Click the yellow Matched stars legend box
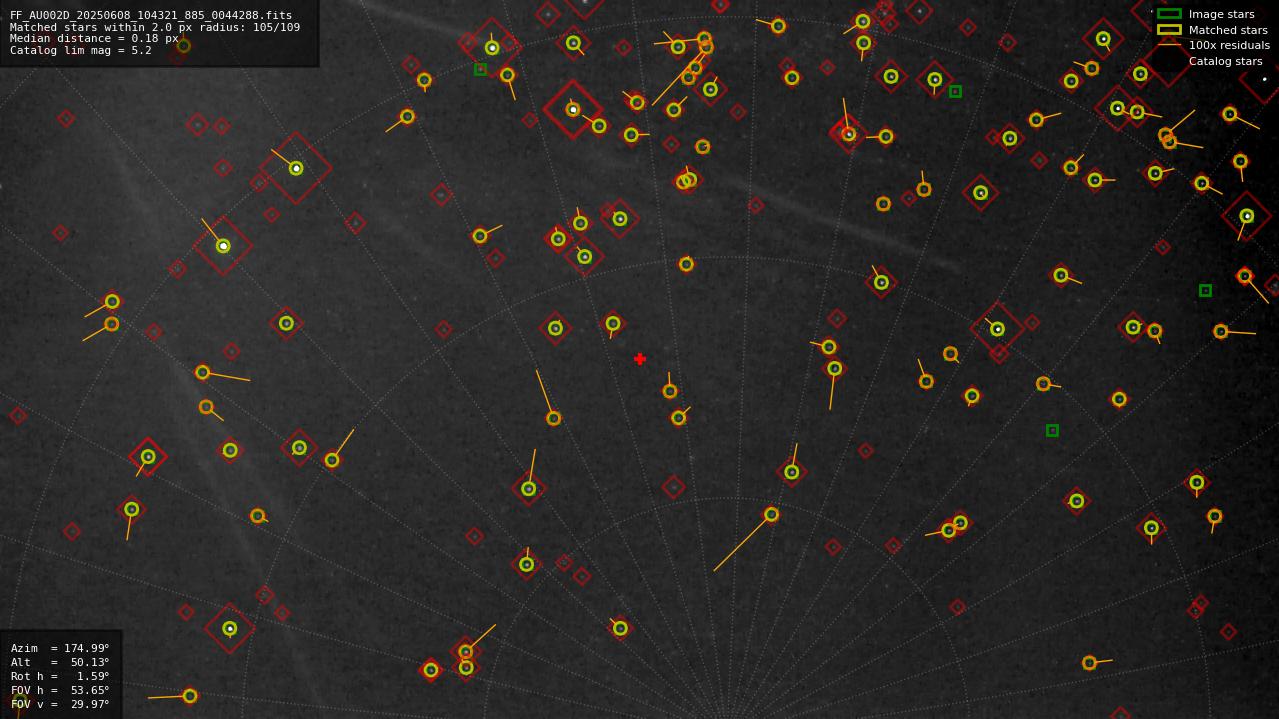1279x719 pixels. (1169, 30)
